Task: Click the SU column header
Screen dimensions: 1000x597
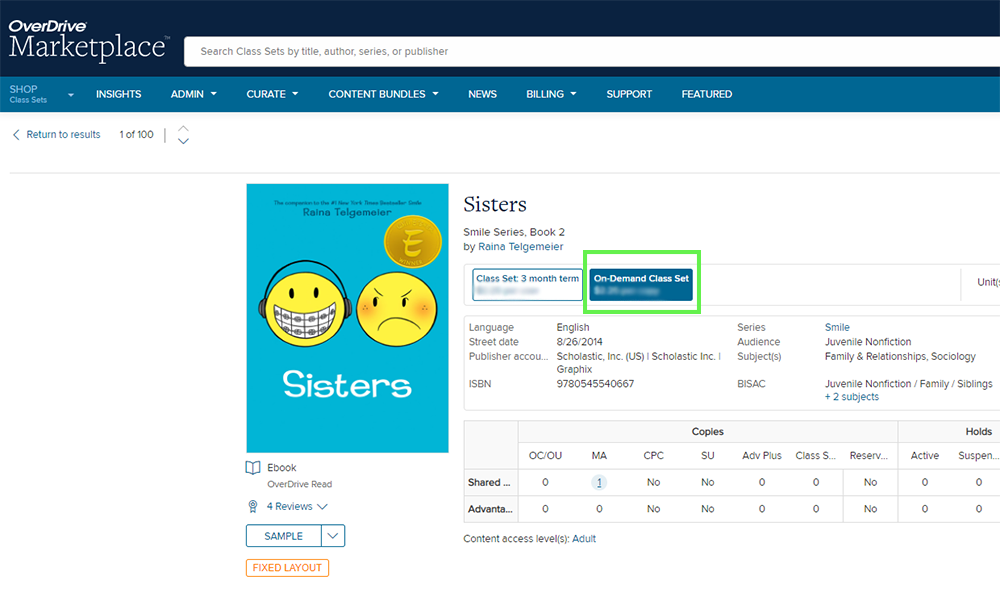Action: click(707, 455)
